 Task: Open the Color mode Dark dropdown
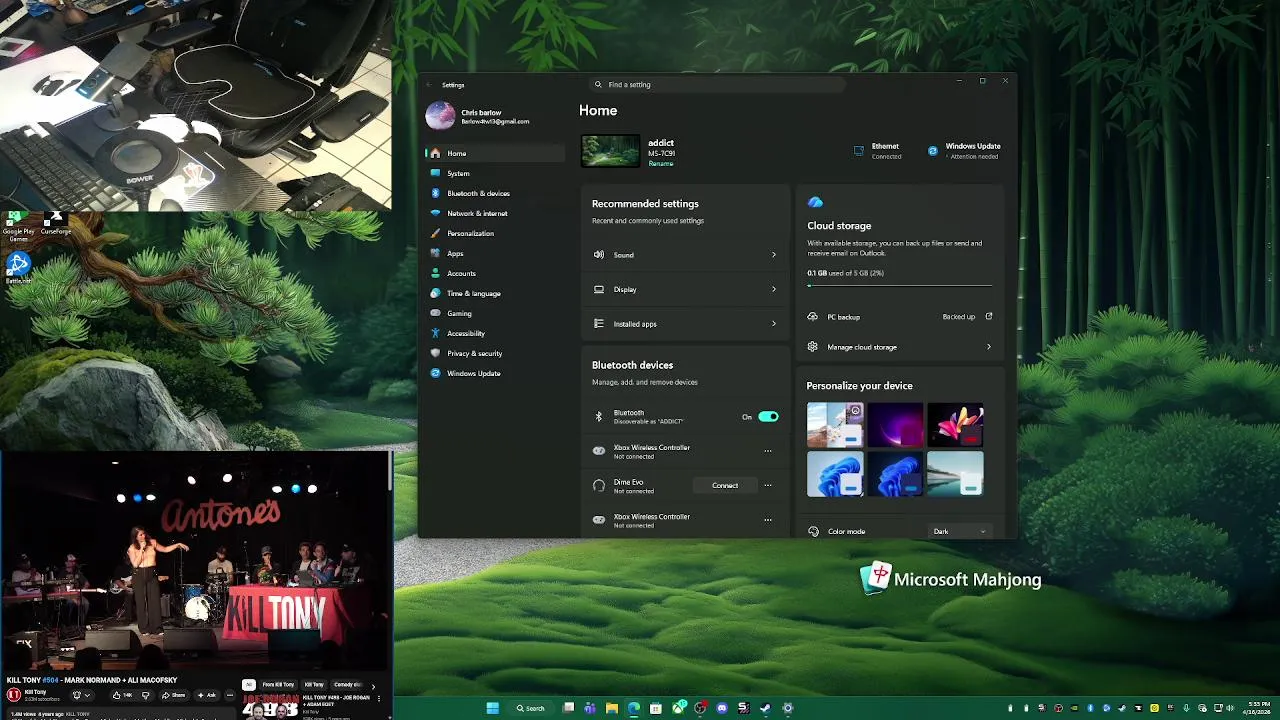(960, 532)
